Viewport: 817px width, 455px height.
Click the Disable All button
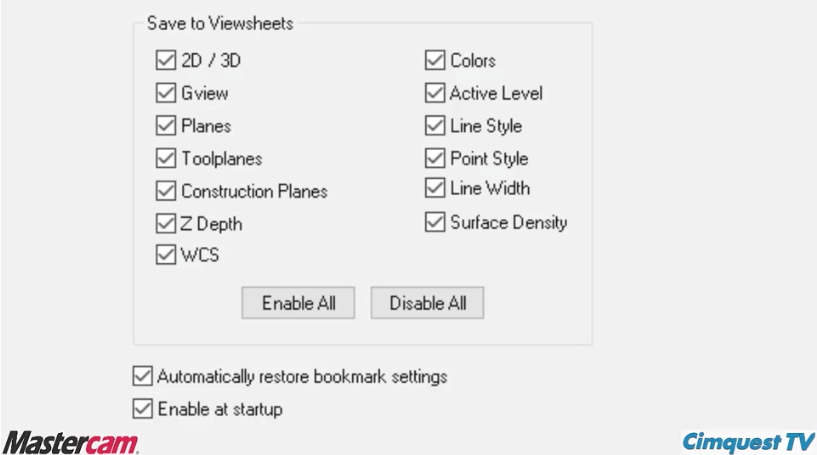(427, 303)
